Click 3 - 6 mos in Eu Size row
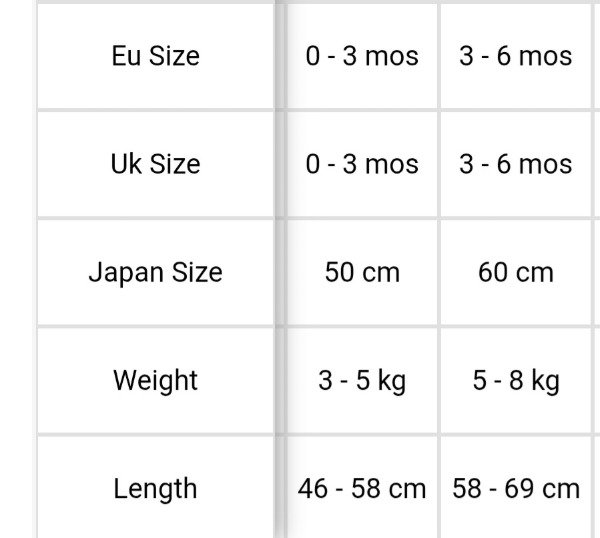The image size is (600, 538). (515, 56)
